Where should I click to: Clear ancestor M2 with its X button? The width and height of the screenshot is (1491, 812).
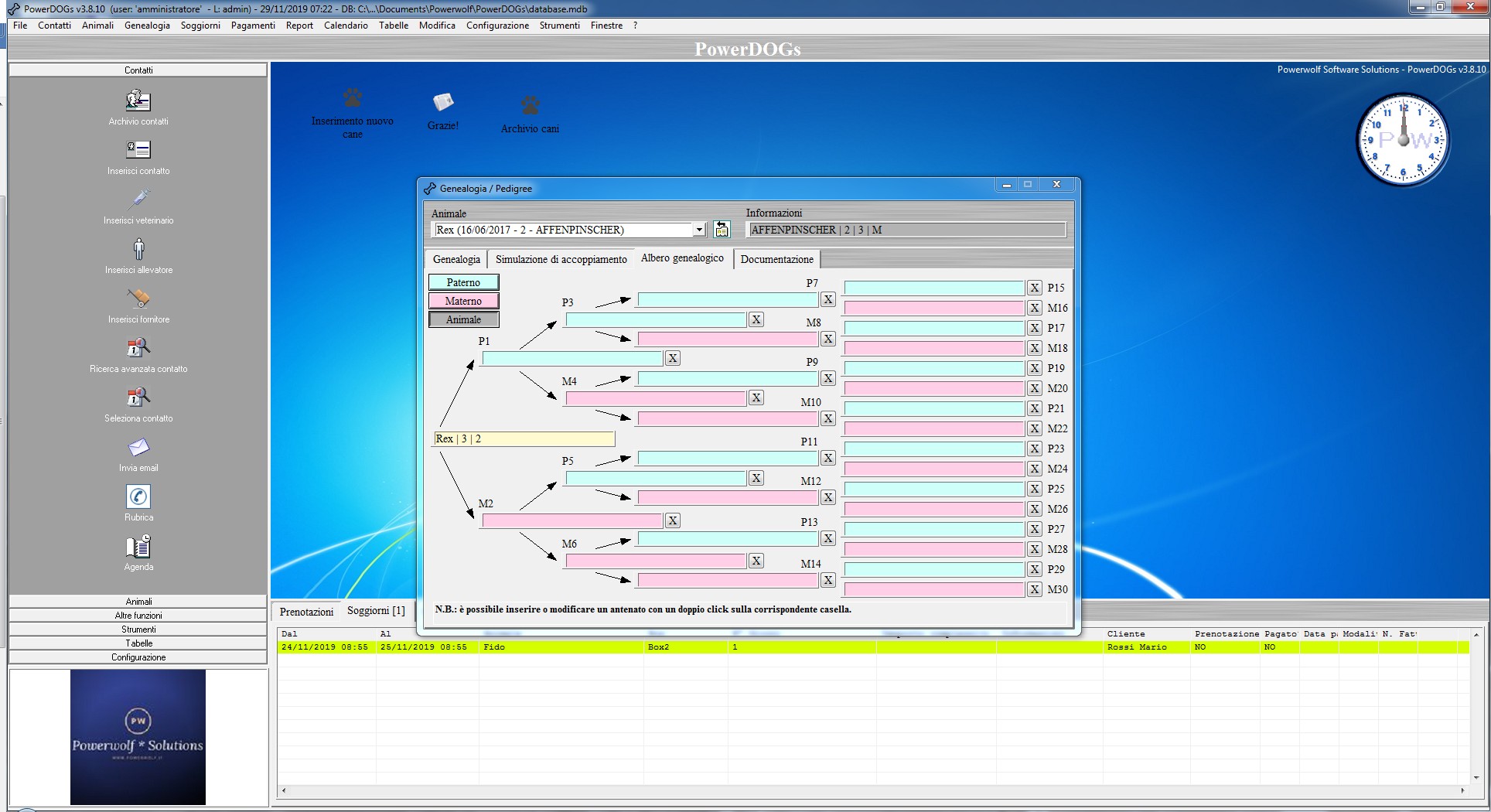pyautogui.click(x=673, y=520)
